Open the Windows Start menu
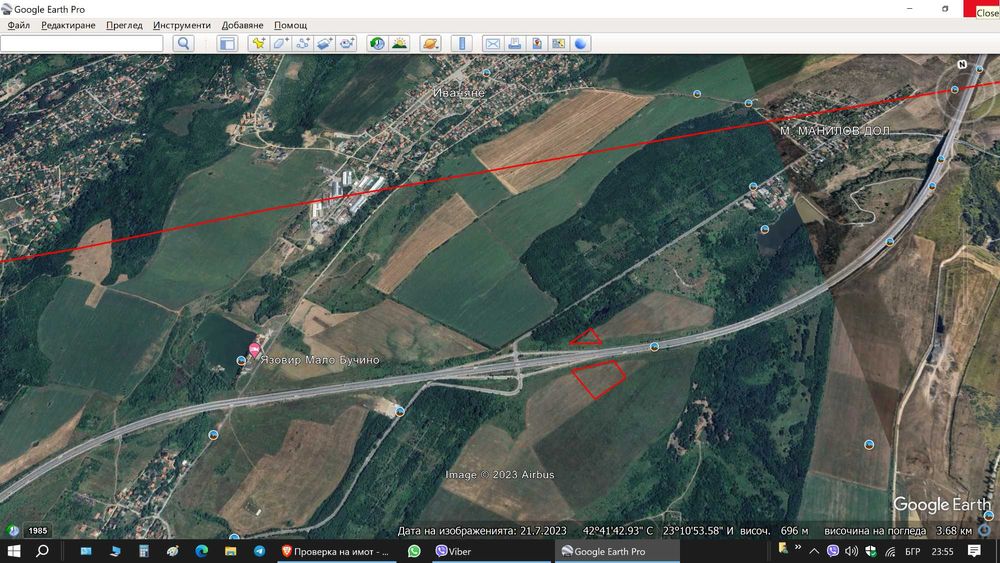The width and height of the screenshot is (1000, 563). [13, 551]
